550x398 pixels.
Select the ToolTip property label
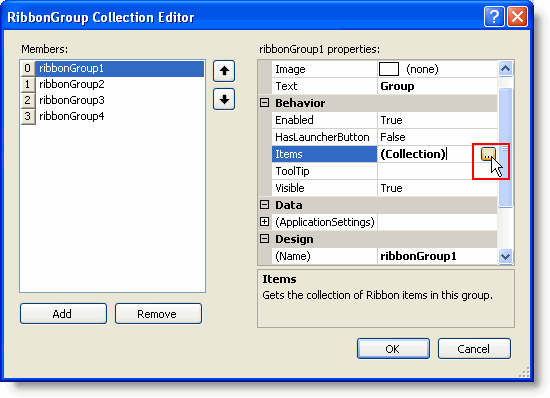(x=324, y=171)
